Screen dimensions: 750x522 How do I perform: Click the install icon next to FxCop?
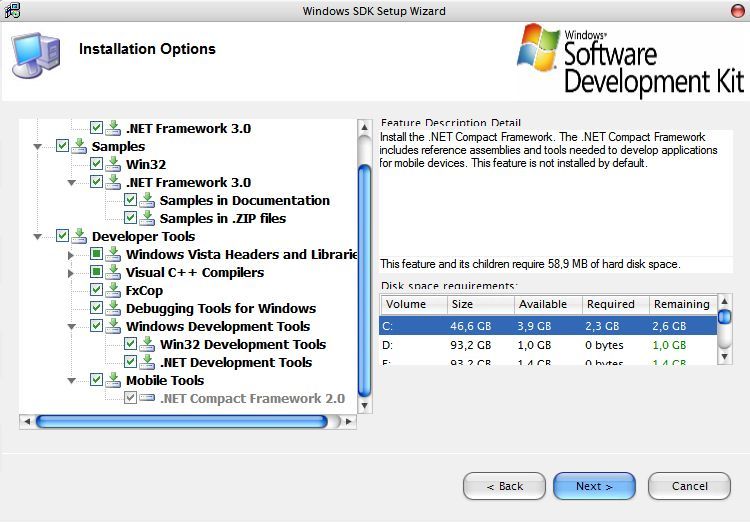coord(113,291)
